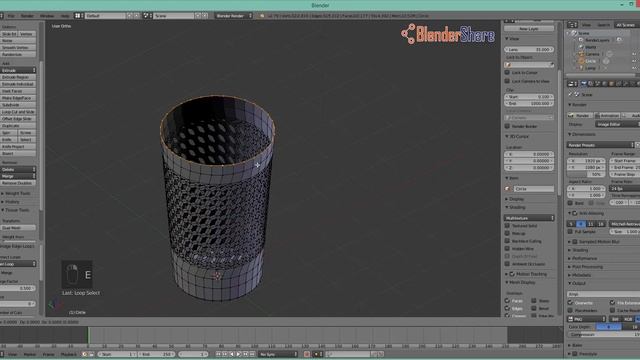Screen dimensions: 640x360
Task: Expand the Performance panel
Action: click(x=584, y=258)
